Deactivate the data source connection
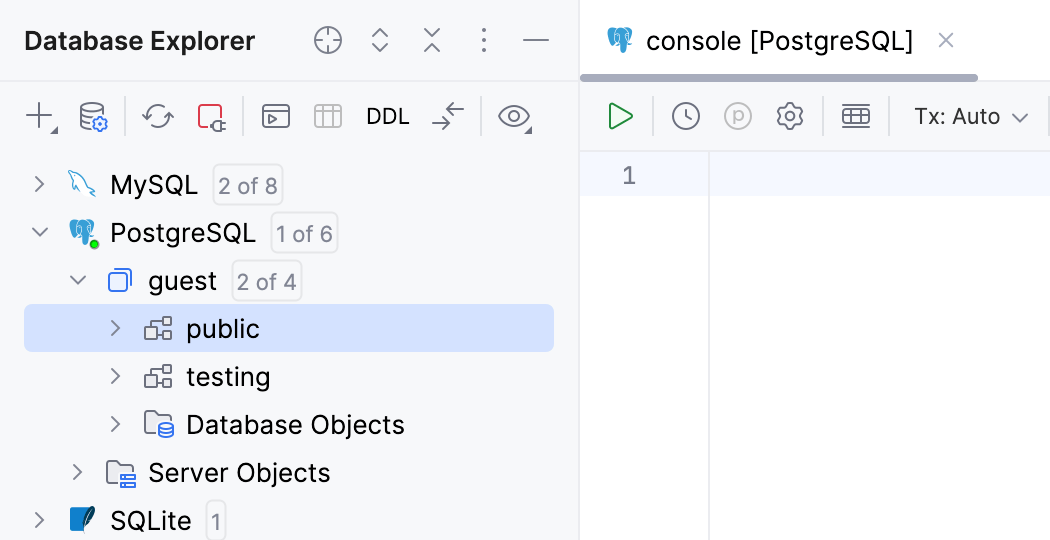Screen dimensions: 1050x540 point(211,116)
